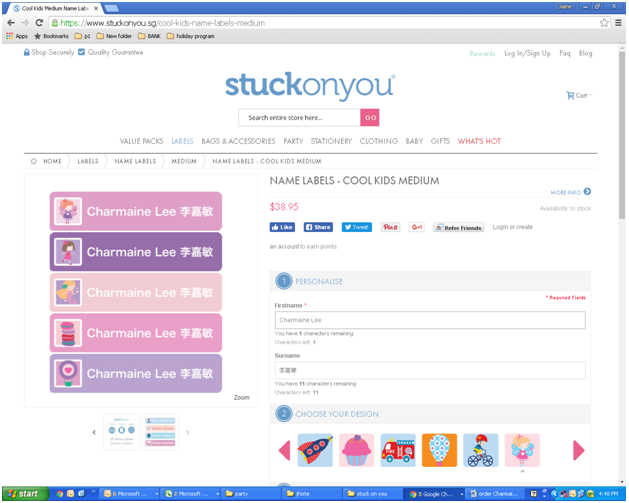
Task: Open the shopping Cart icon
Action: click(x=570, y=95)
